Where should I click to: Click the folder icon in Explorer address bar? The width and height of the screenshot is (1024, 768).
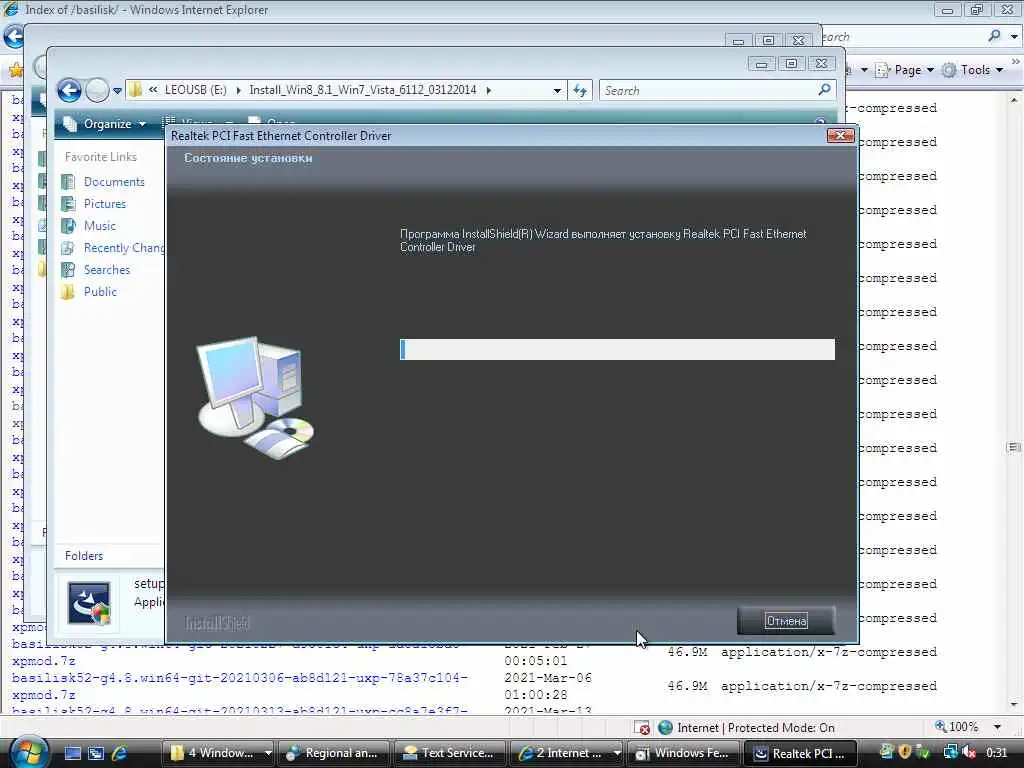pyautogui.click(x=136, y=89)
